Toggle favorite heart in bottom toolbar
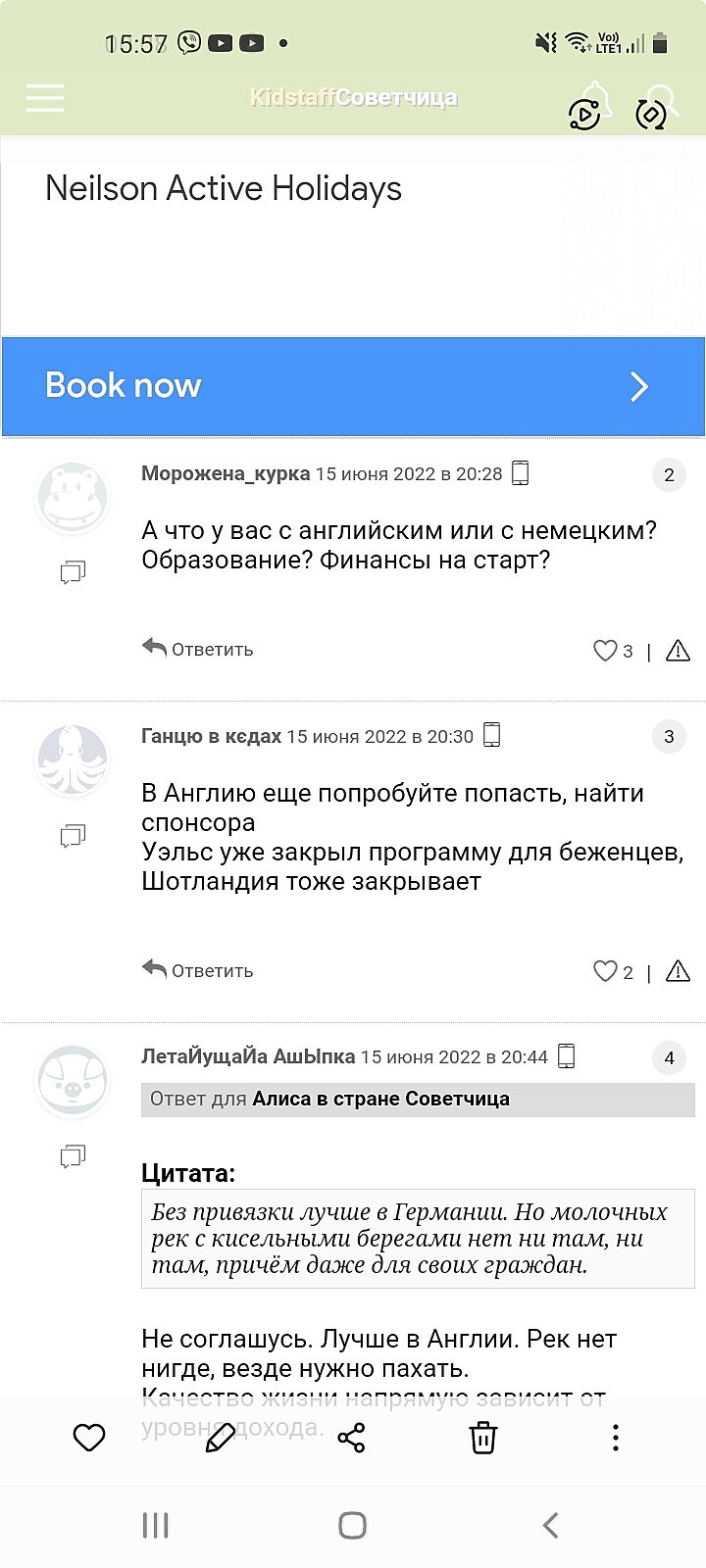706x1568 pixels. pyautogui.click(x=89, y=1438)
